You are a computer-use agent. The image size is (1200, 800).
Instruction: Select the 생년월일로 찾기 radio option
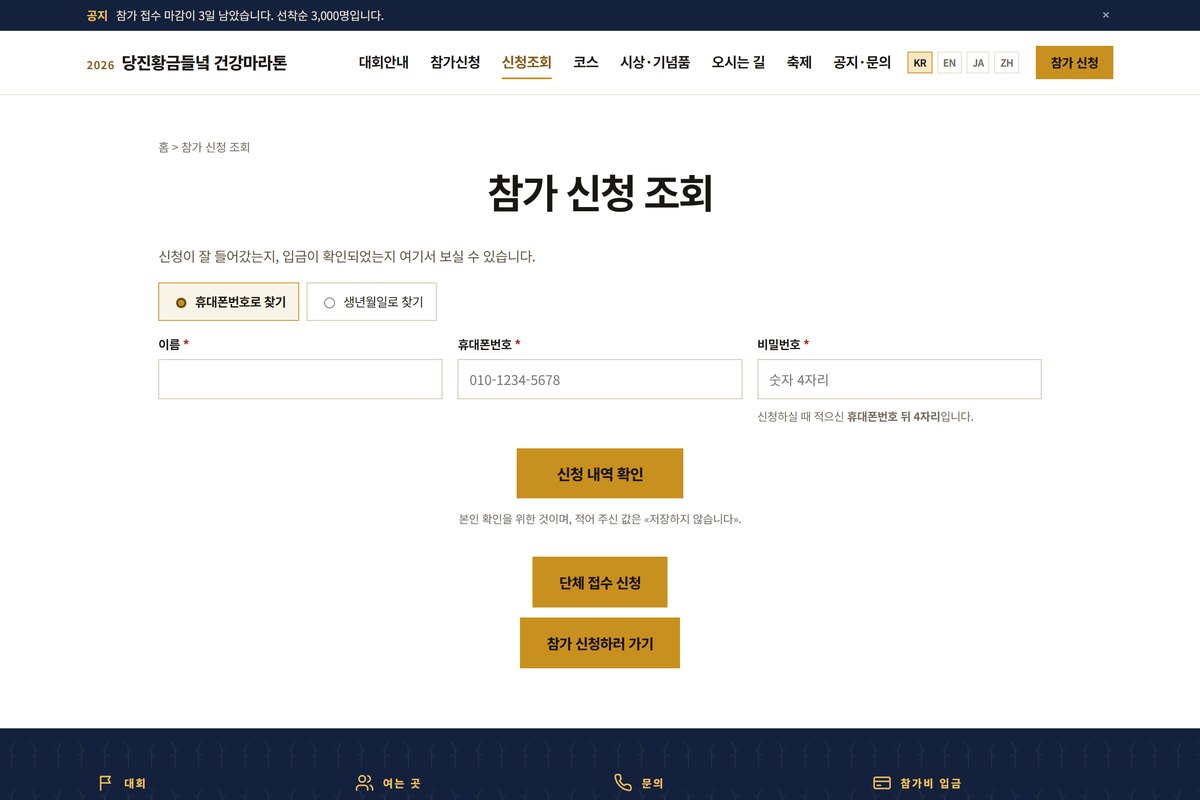click(x=372, y=302)
